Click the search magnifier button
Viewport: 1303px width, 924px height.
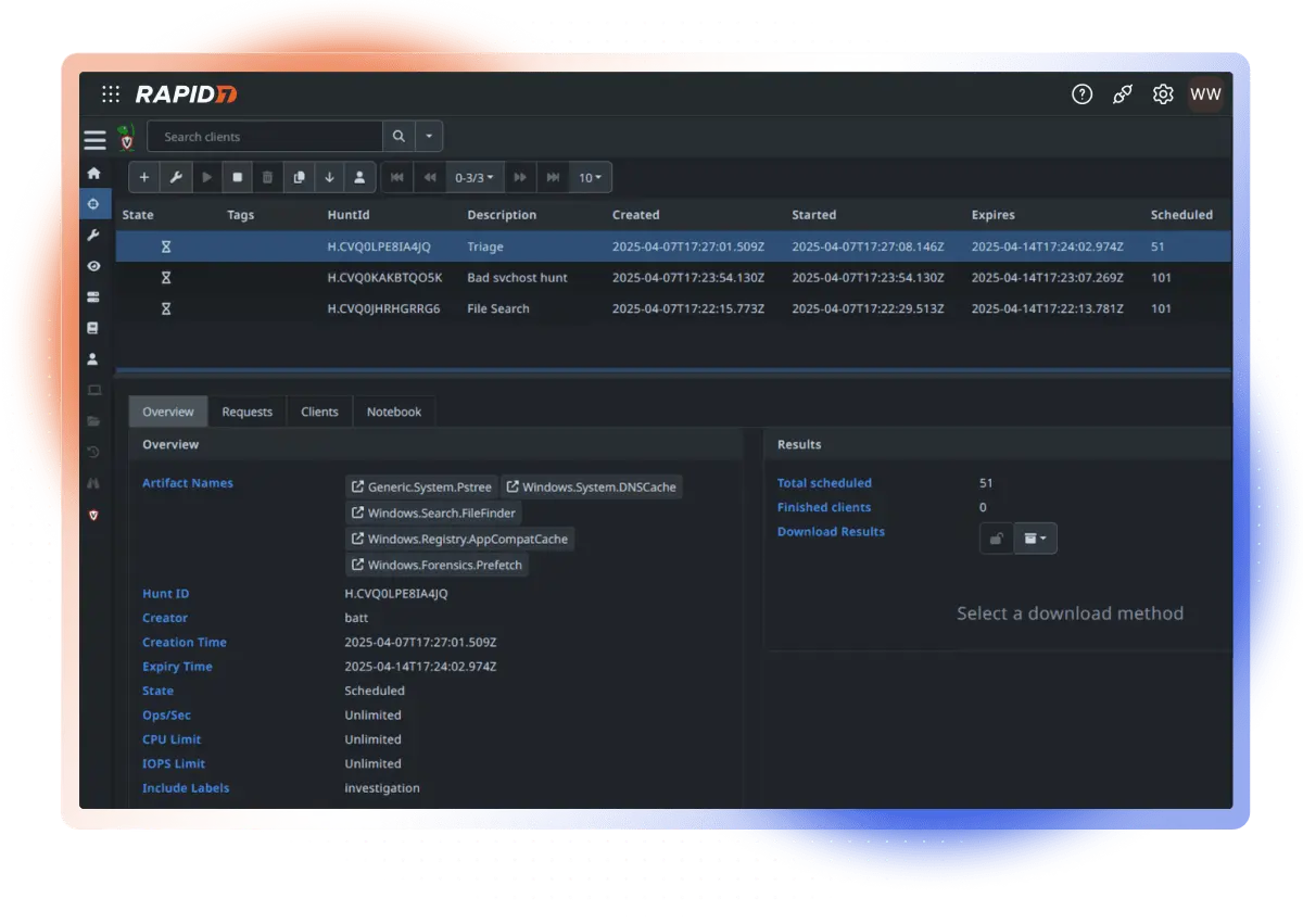(x=398, y=136)
